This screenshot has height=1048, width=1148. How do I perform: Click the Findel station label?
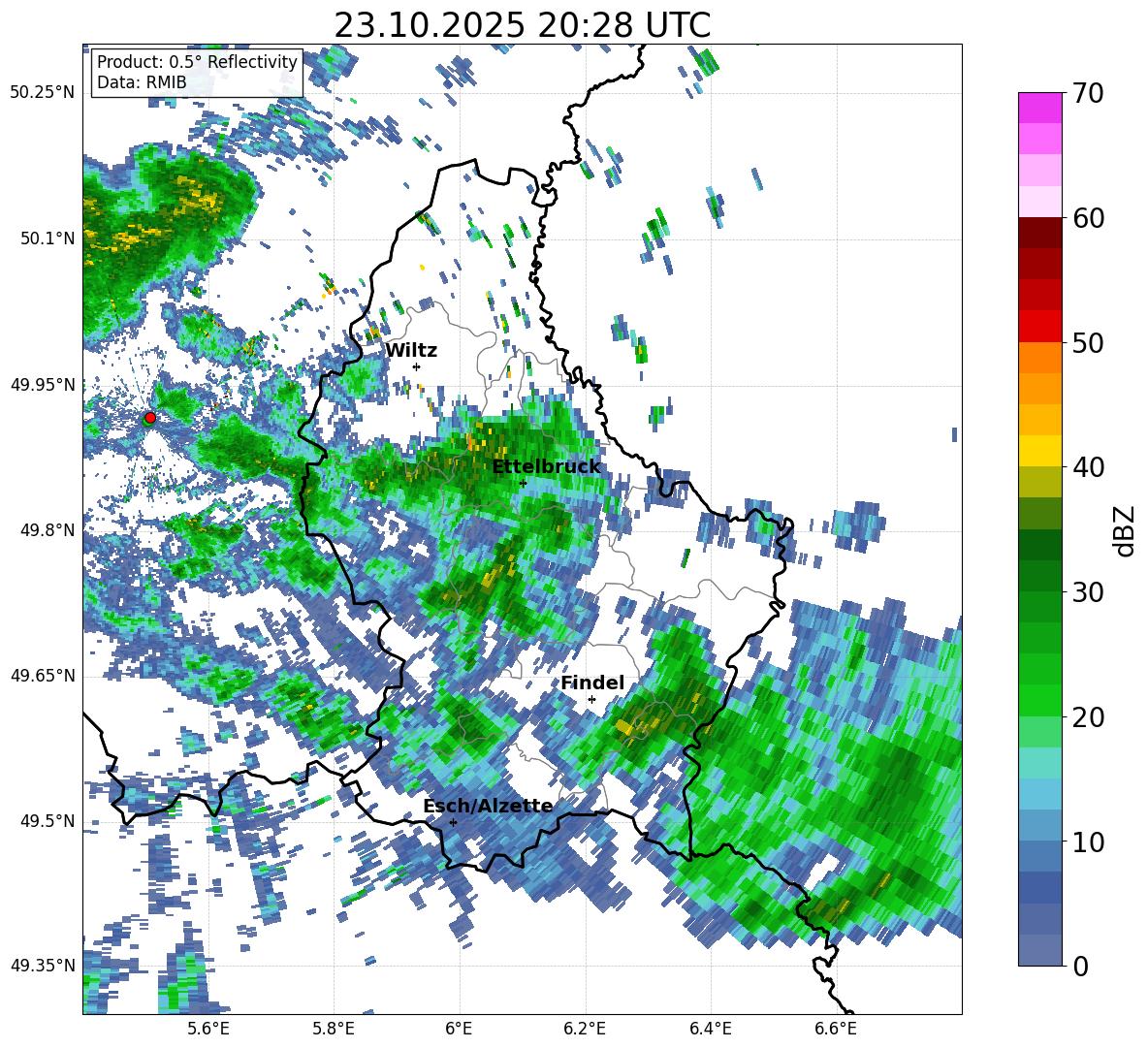point(592,683)
